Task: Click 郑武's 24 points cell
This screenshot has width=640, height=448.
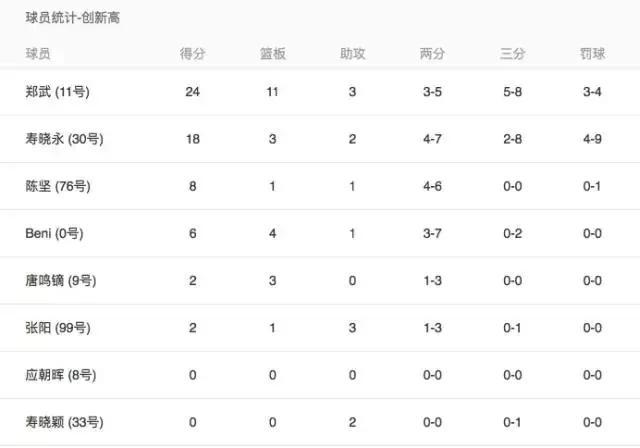Action: coord(193,92)
